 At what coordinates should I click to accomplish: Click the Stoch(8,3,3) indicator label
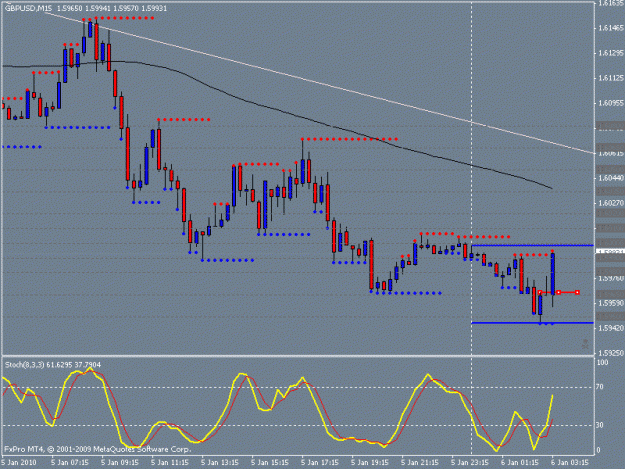(25, 365)
